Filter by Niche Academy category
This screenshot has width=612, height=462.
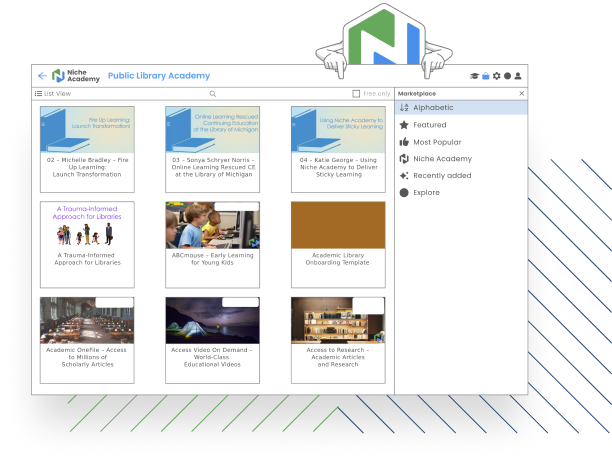442,159
